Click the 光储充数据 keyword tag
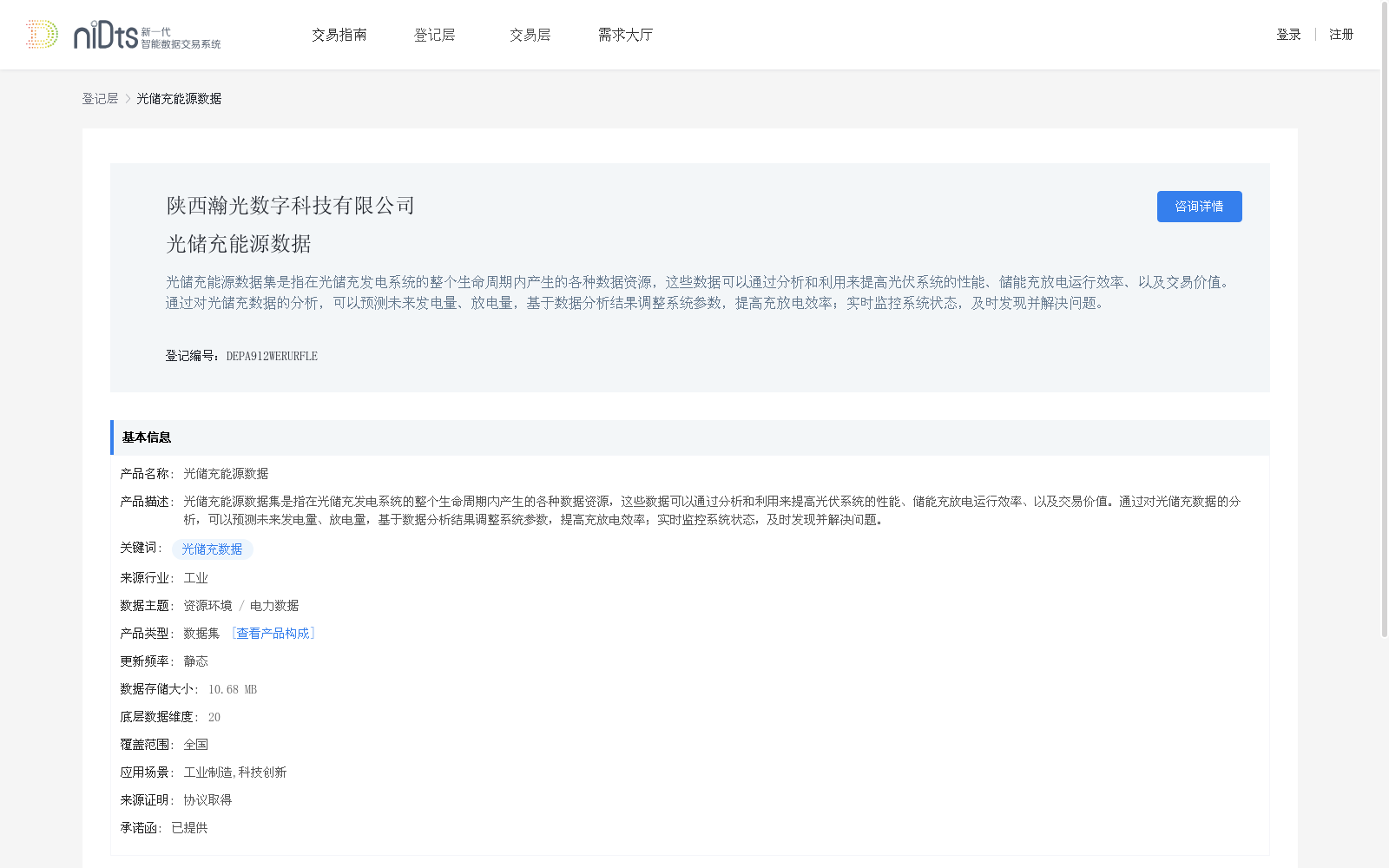The width and height of the screenshot is (1389, 868). [x=212, y=549]
